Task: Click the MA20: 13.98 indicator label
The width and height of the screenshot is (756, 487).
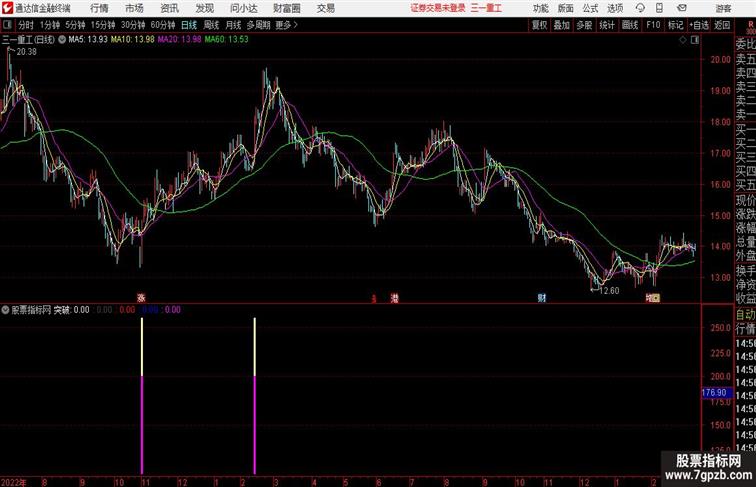Action: coord(179,39)
